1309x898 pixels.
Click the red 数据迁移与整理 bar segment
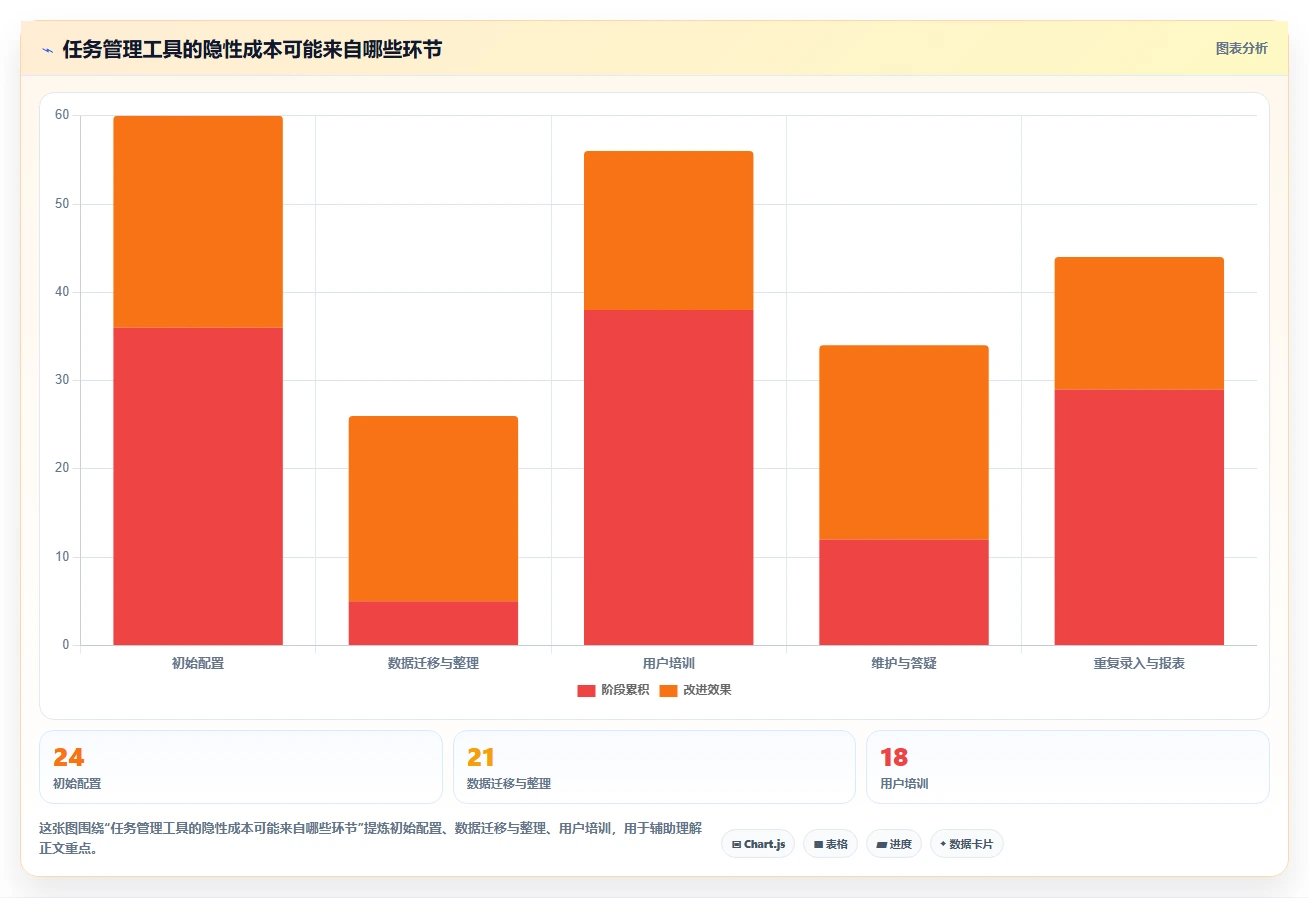pyautogui.click(x=433, y=623)
